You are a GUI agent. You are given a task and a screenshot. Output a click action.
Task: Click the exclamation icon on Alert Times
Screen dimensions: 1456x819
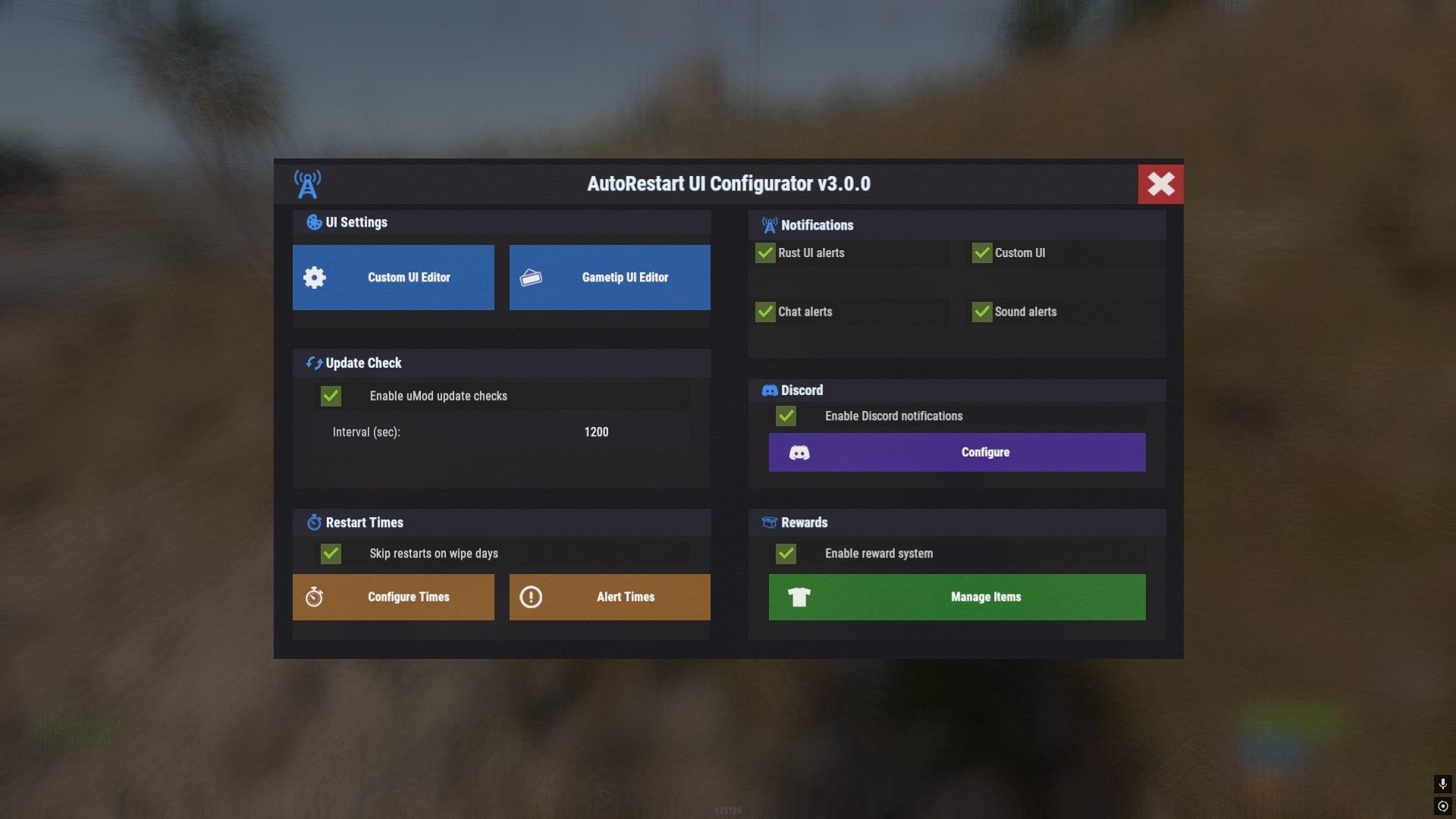(x=531, y=598)
